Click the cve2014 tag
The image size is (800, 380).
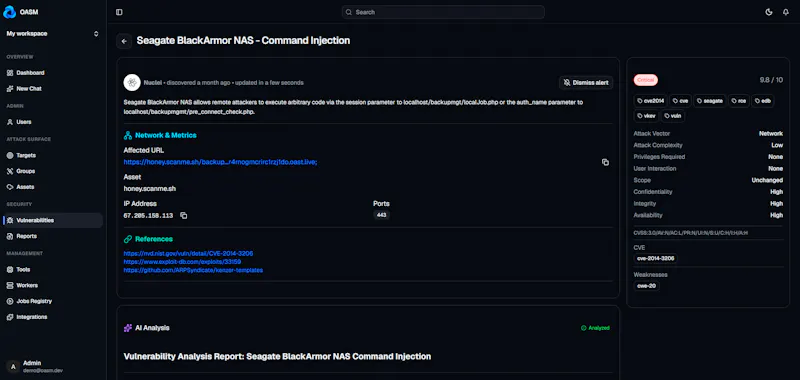point(651,101)
